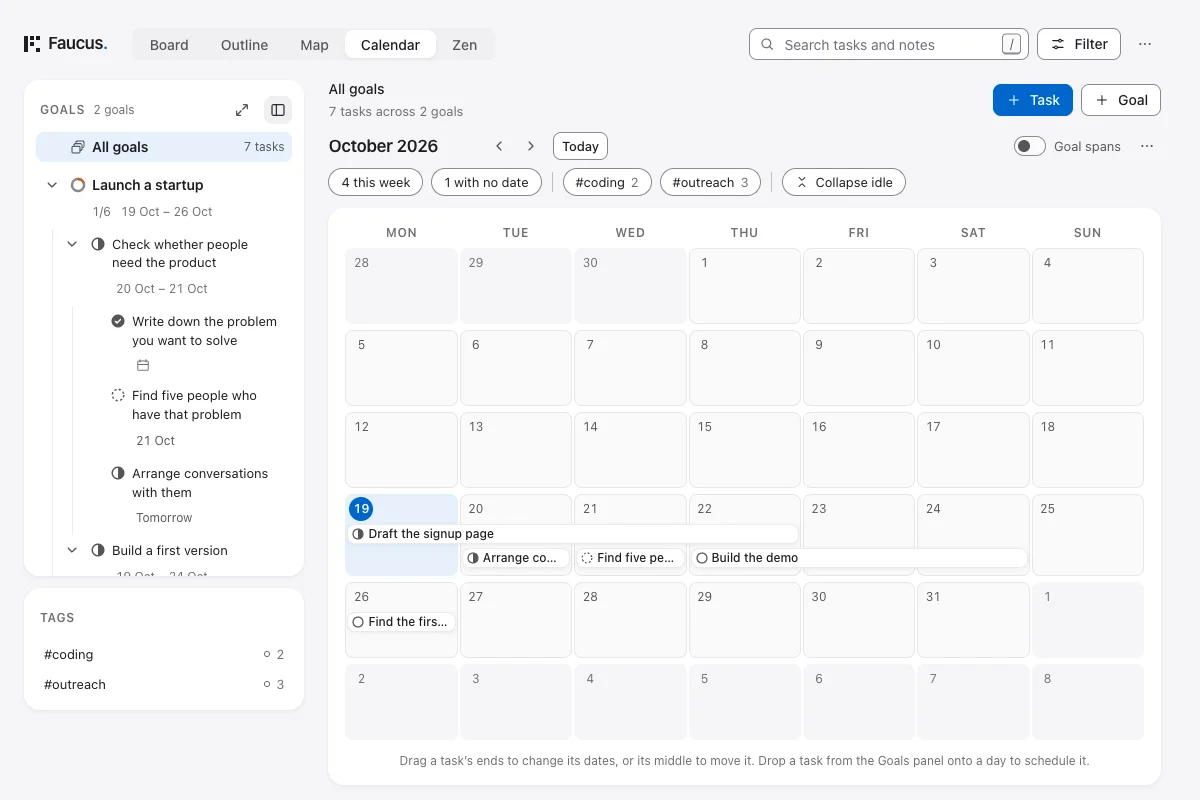Select the day cell for 31

pos(973,620)
